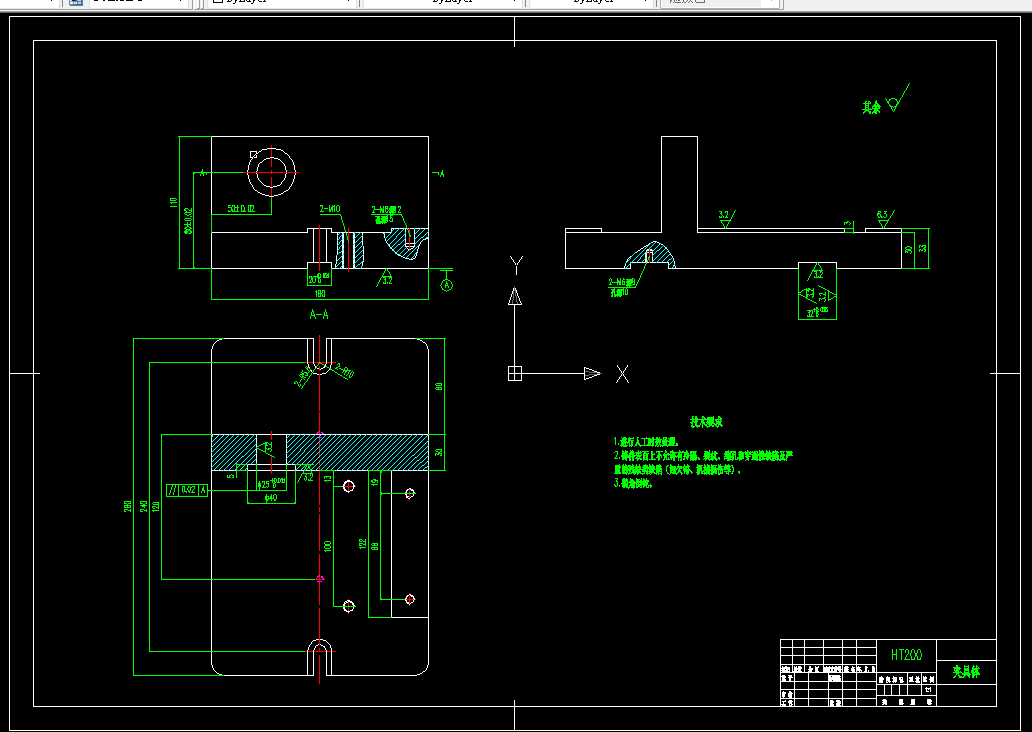The width and height of the screenshot is (1032, 732).
Task: Select the A-A section view label
Action: pos(319,315)
